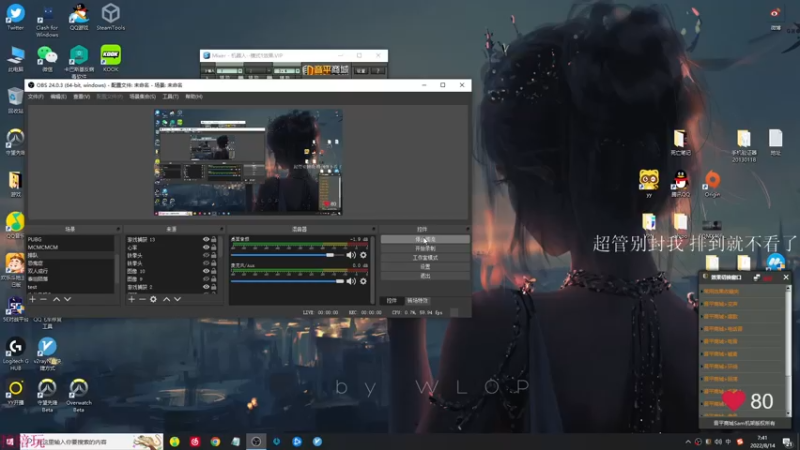Open source properties gear in Sources dock
The height and width of the screenshot is (450, 800).
pyautogui.click(x=153, y=299)
